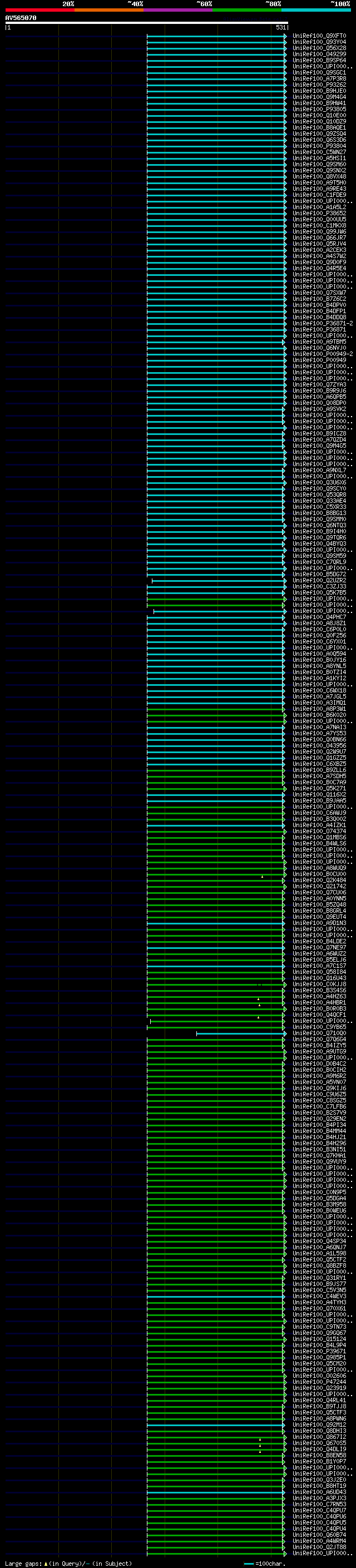The width and height of the screenshot is (356, 1568).
Task: Select hit label UniRef100_Q7SXW7
Action: click(x=319, y=293)
